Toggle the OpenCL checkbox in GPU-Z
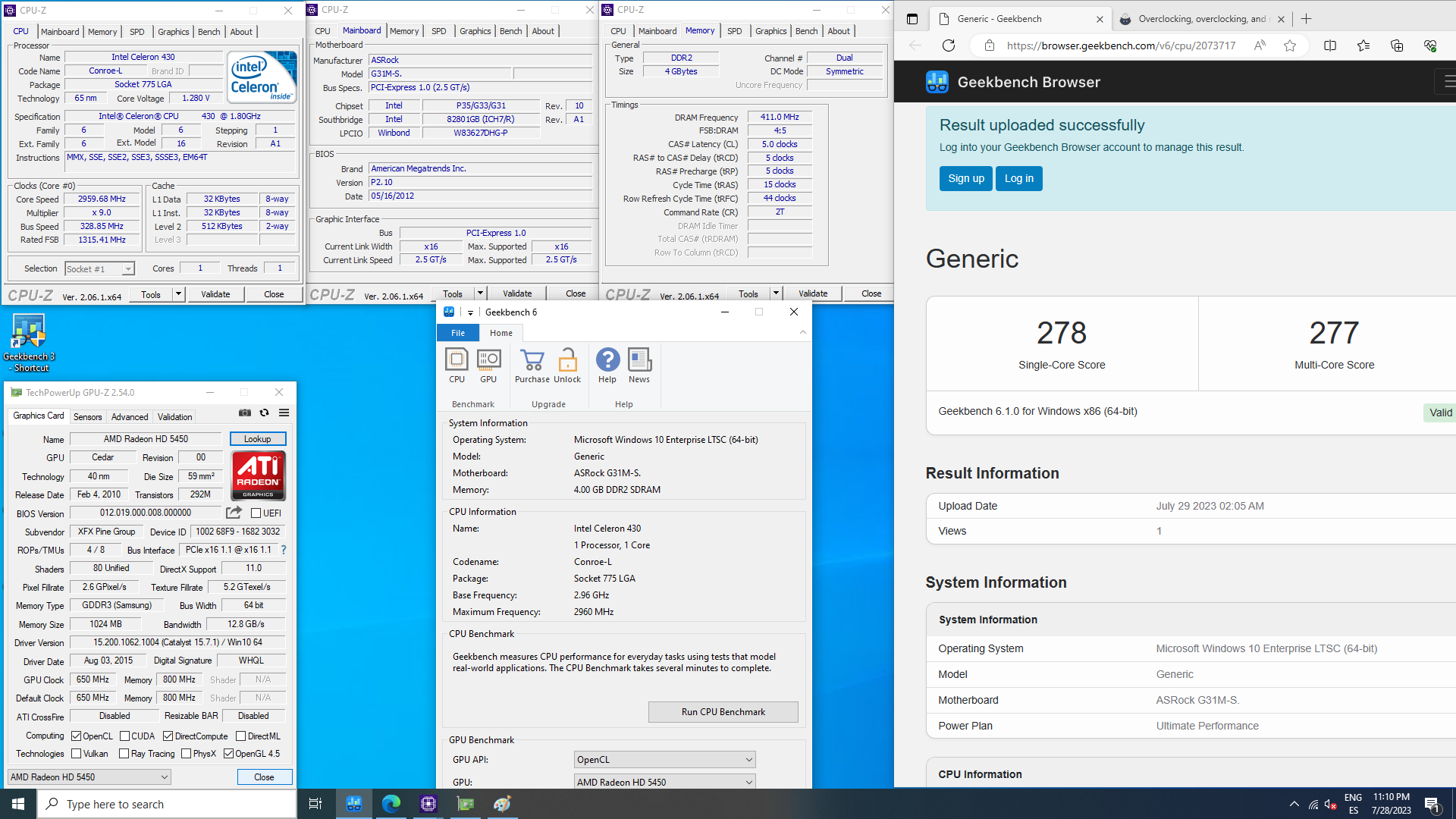 77,736
